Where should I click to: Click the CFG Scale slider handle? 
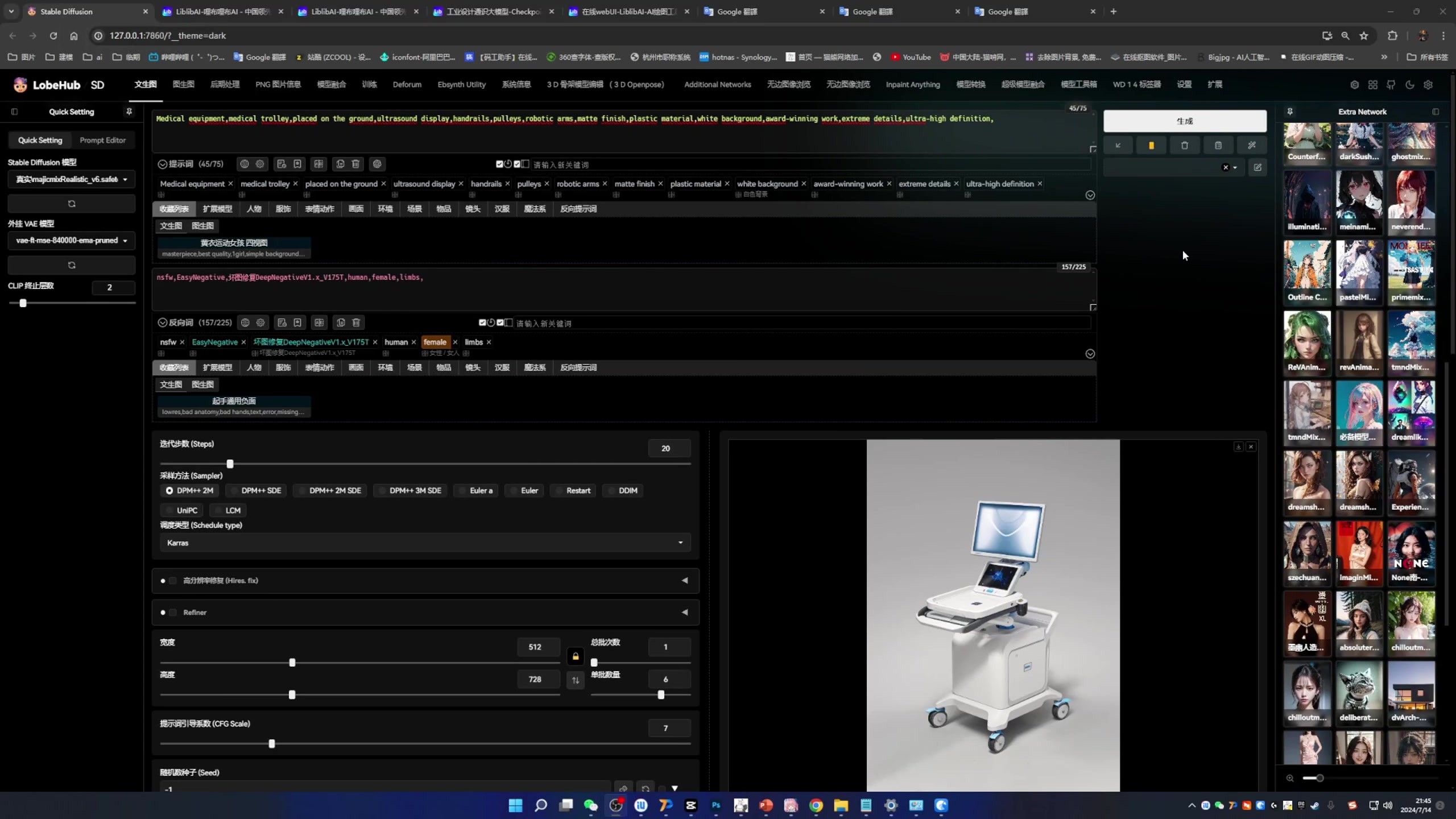[x=271, y=743]
